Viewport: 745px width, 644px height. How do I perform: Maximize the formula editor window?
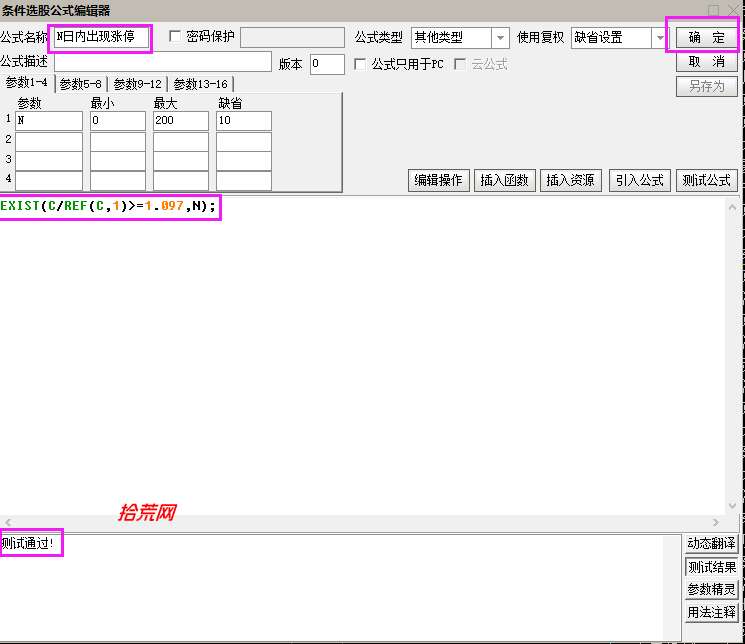(714, 10)
